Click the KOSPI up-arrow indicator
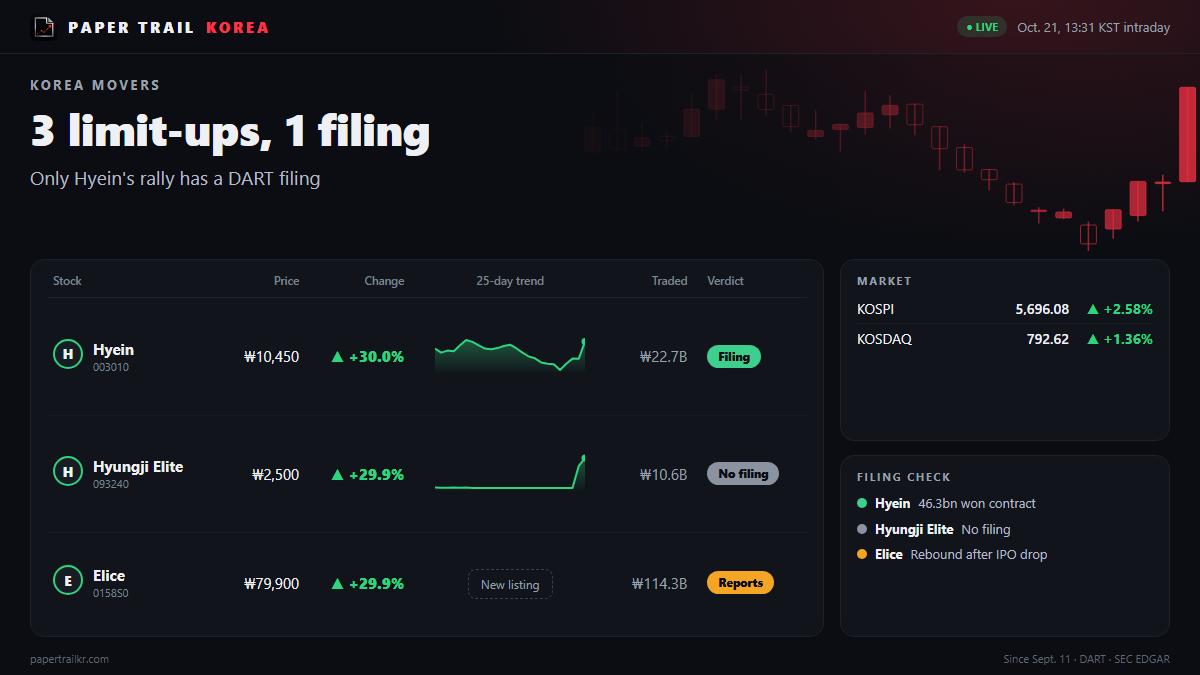This screenshot has height=675, width=1200. tap(1093, 310)
